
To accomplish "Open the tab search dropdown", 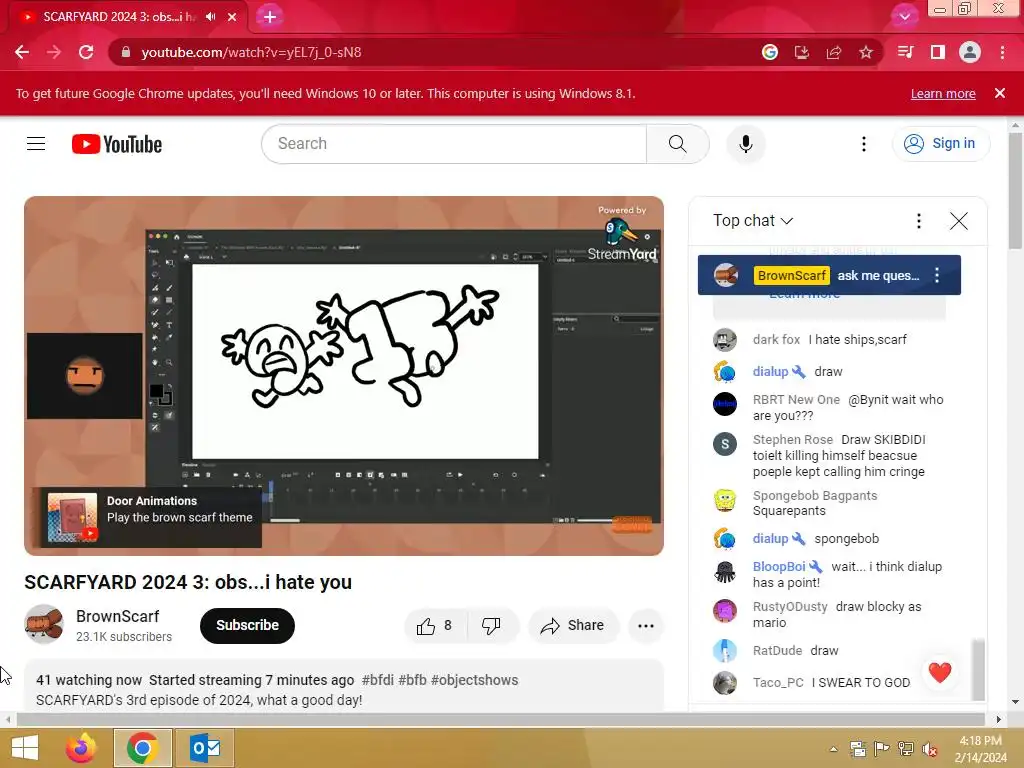I will pos(904,17).
